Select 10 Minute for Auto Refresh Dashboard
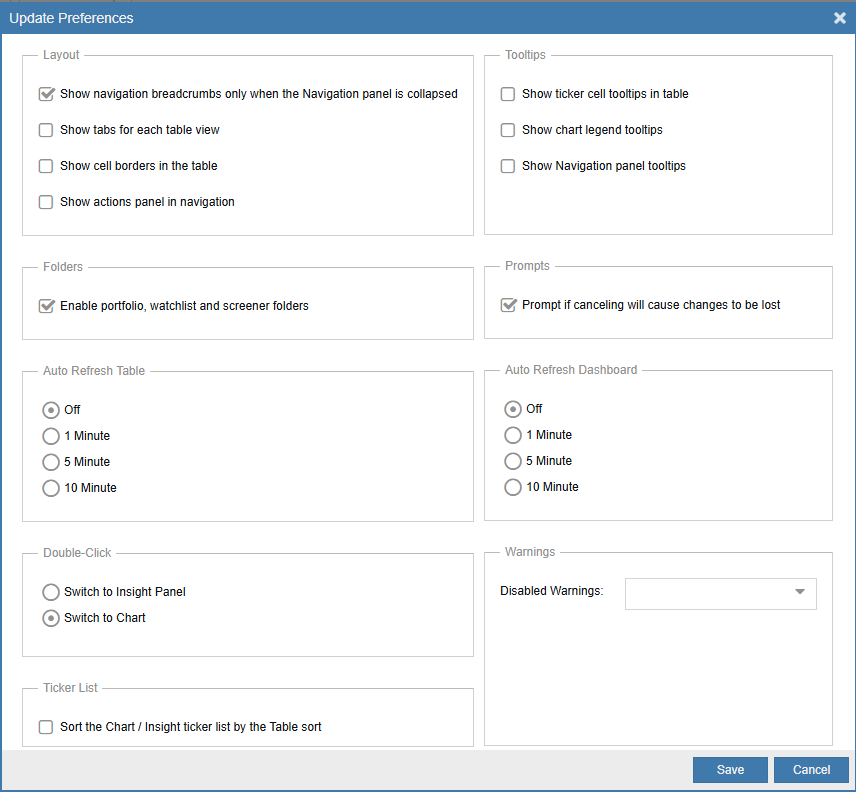This screenshot has width=856, height=792. pos(513,487)
